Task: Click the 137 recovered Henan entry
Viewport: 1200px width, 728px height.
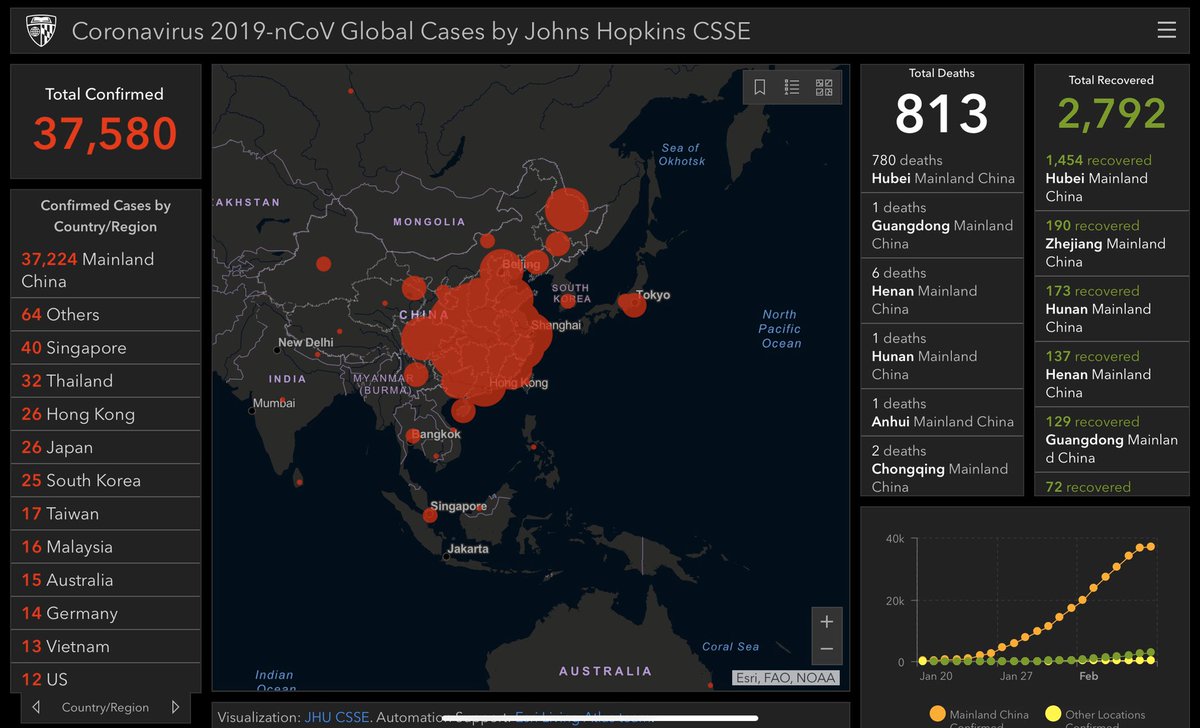Action: click(x=1111, y=374)
